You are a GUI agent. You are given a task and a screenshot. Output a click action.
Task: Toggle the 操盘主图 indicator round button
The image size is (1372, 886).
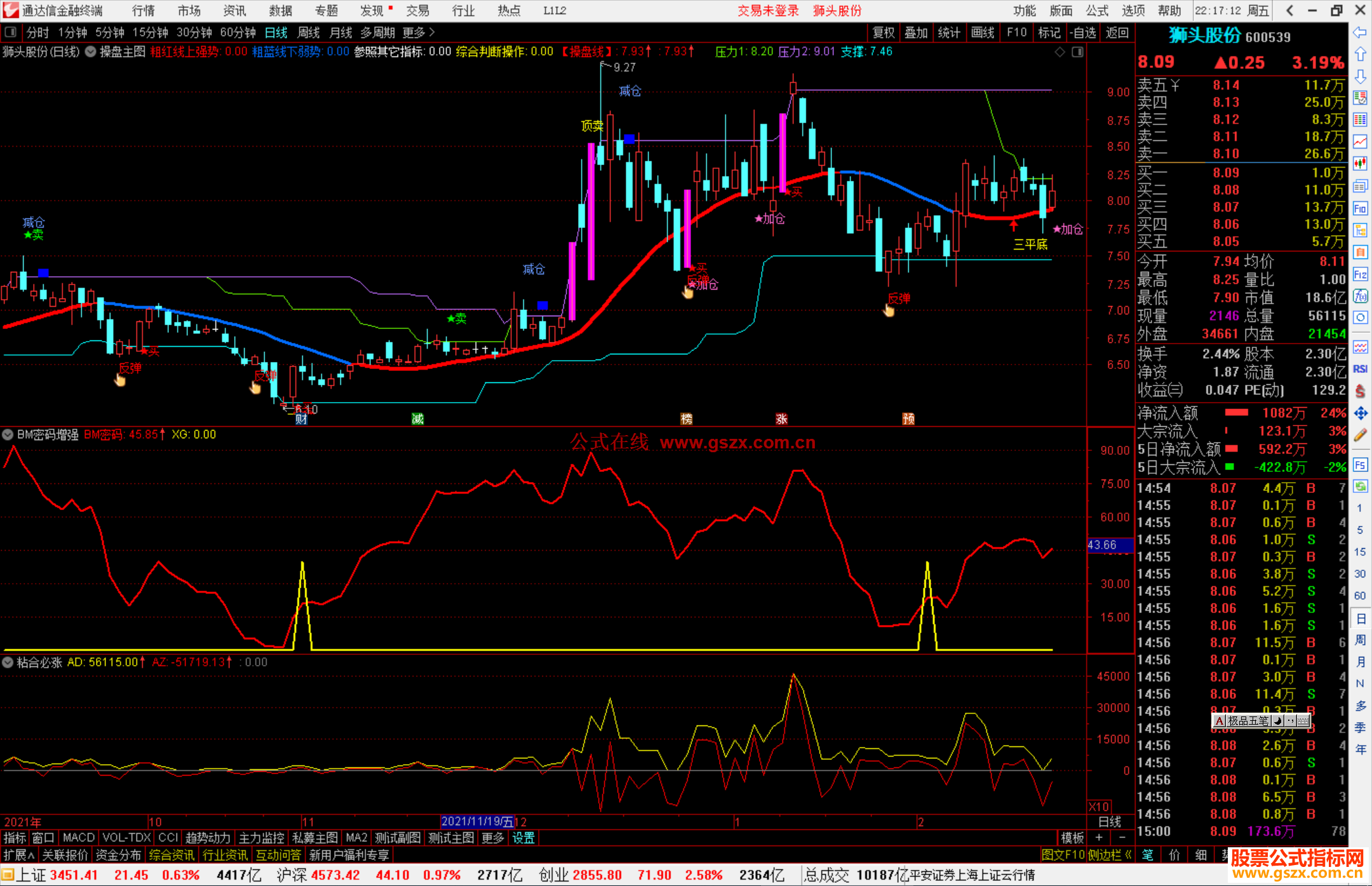tap(91, 52)
